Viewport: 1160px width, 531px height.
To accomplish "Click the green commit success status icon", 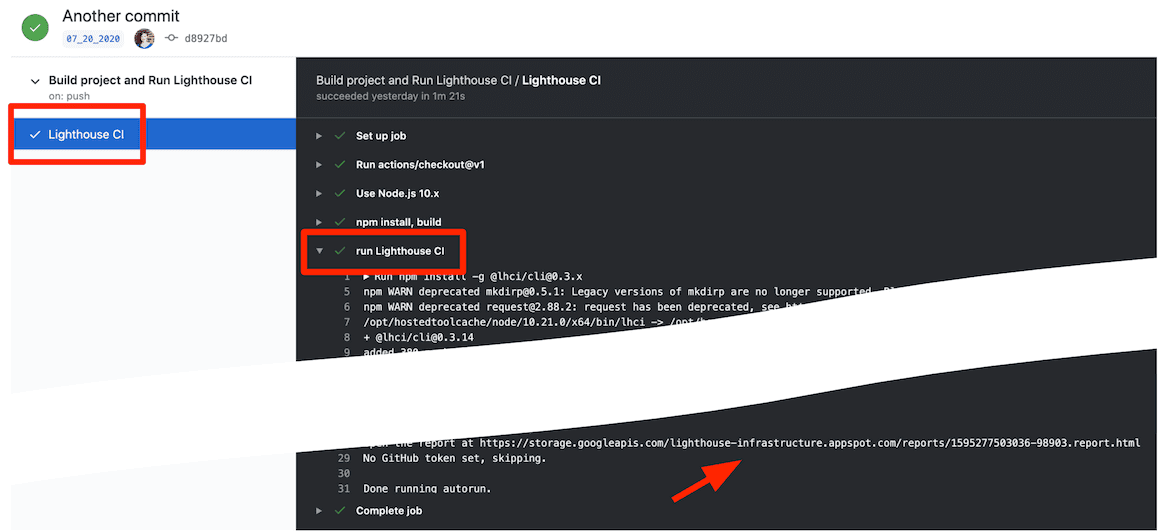I will [x=35, y=27].
